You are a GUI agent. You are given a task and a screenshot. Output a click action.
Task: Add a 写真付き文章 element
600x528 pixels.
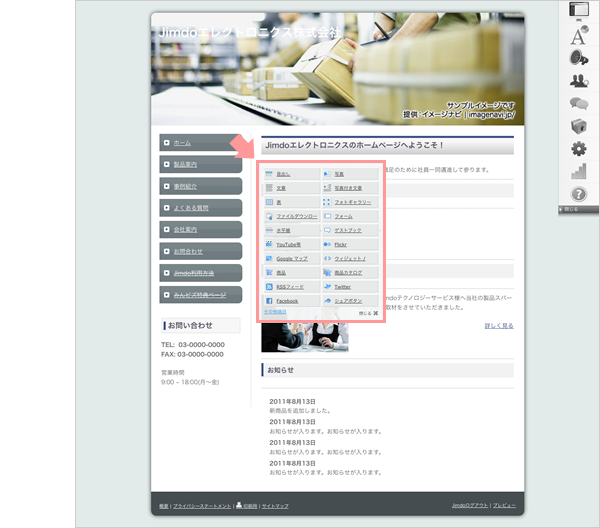click(x=350, y=188)
